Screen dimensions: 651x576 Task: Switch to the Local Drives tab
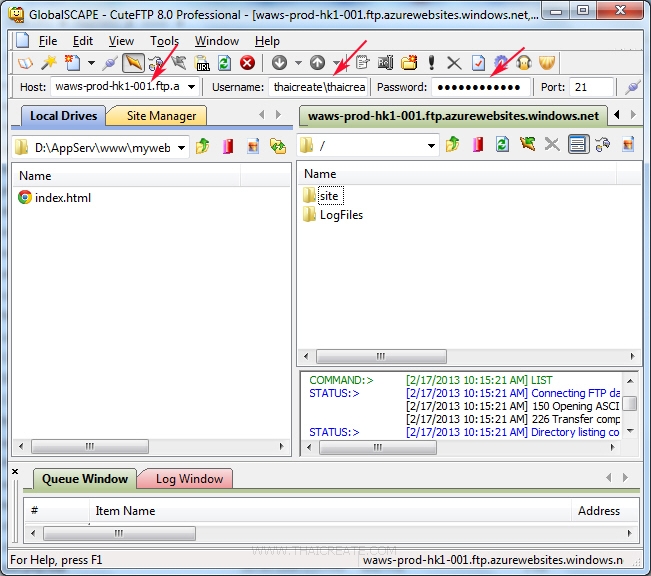pos(63,115)
